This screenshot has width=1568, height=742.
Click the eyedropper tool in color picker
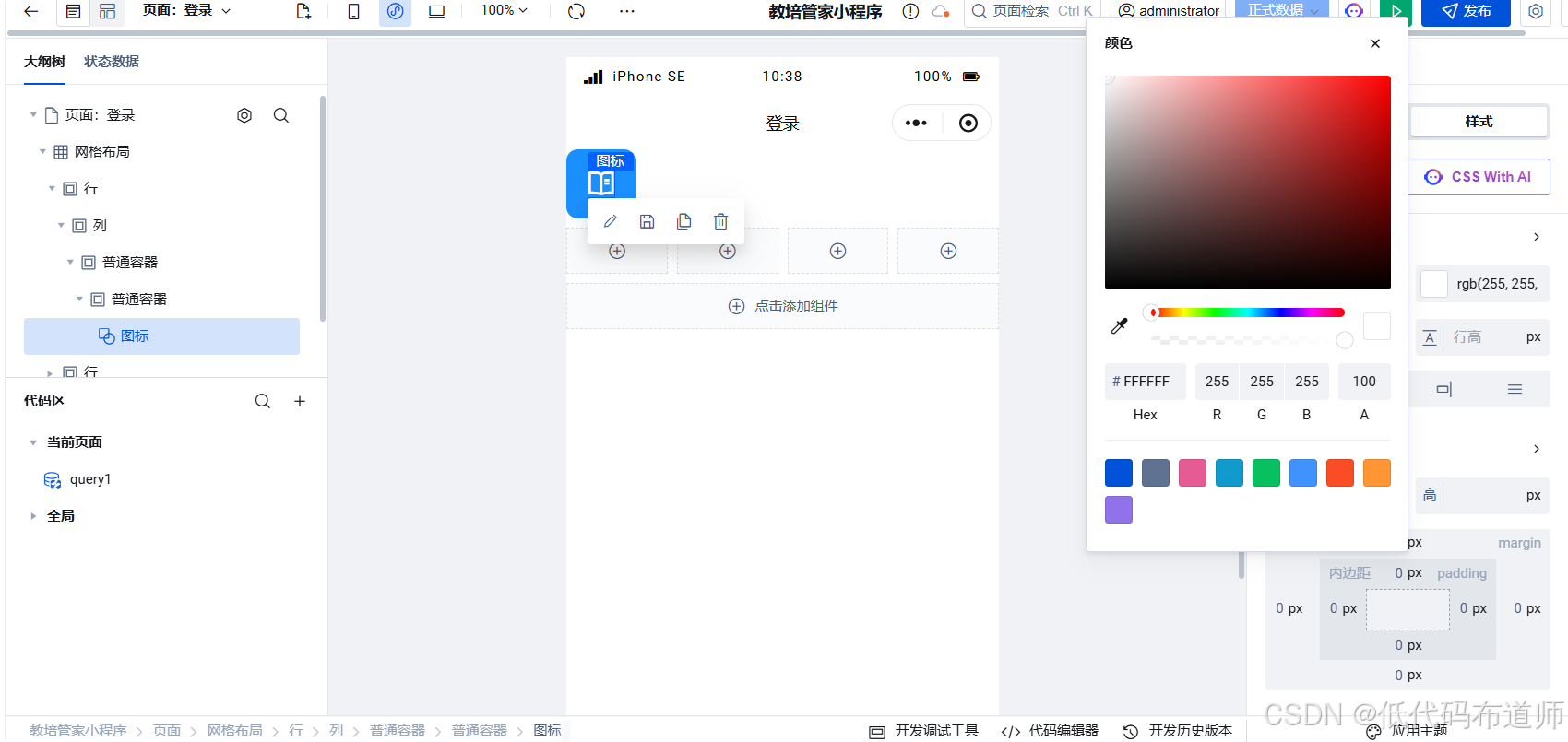pyautogui.click(x=1119, y=325)
